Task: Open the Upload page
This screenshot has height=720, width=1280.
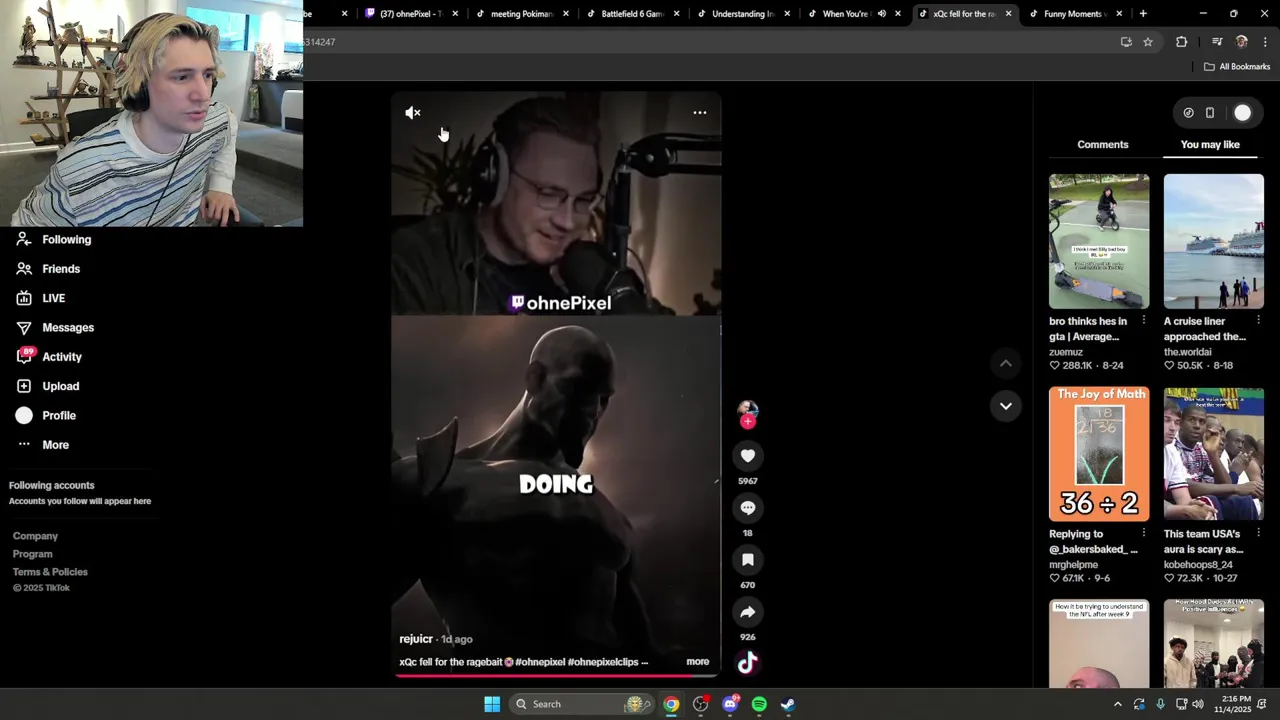Action: click(47, 386)
